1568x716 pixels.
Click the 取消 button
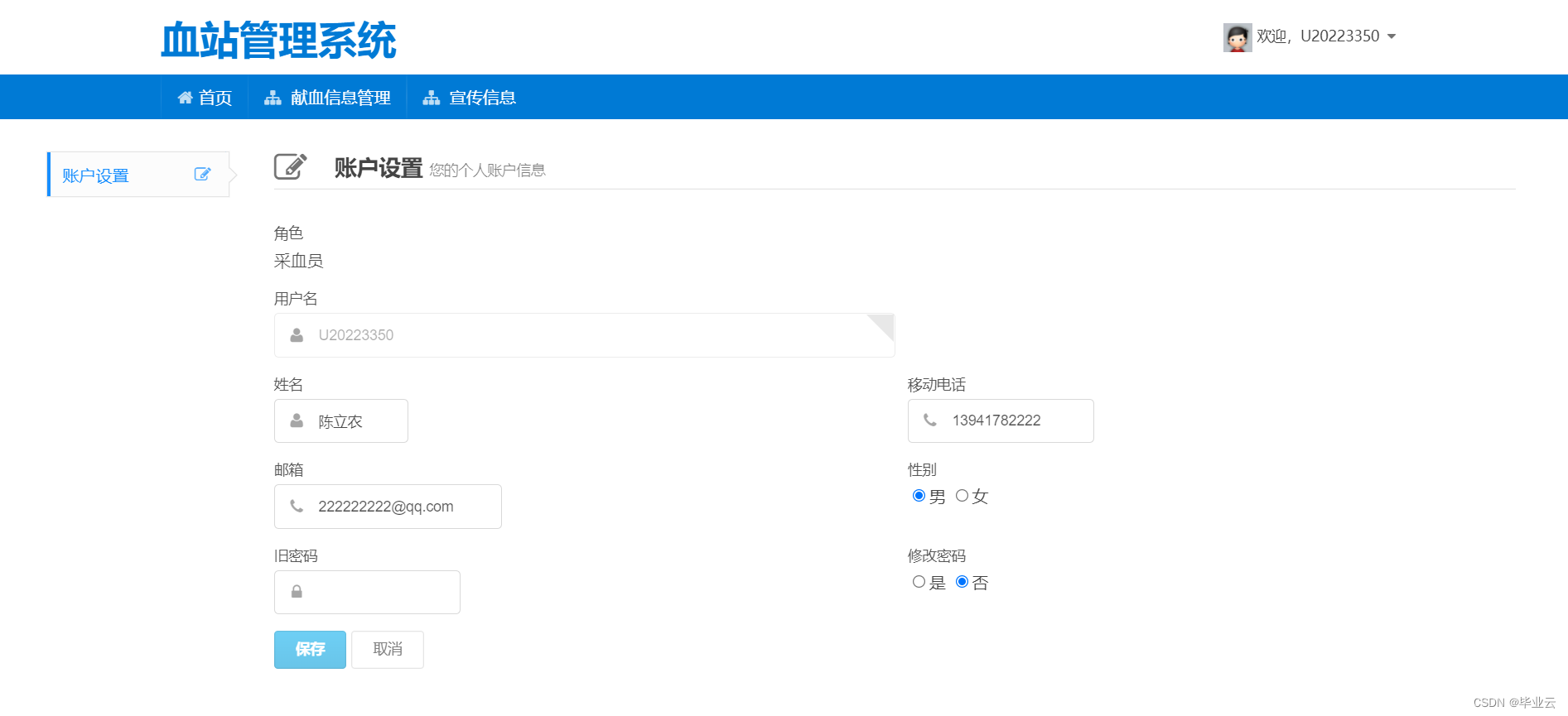pos(388,650)
